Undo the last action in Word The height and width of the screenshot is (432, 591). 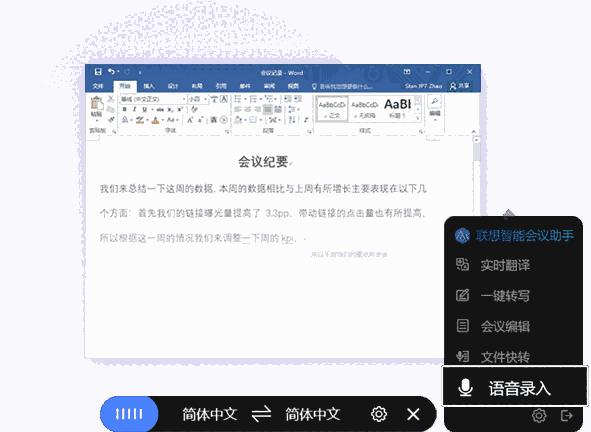click(111, 71)
